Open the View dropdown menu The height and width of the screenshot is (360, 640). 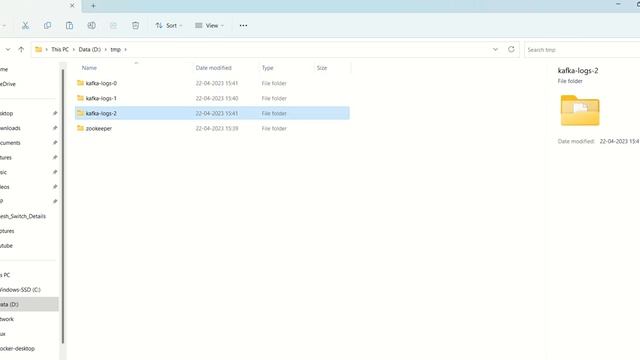pyautogui.click(x=209, y=25)
